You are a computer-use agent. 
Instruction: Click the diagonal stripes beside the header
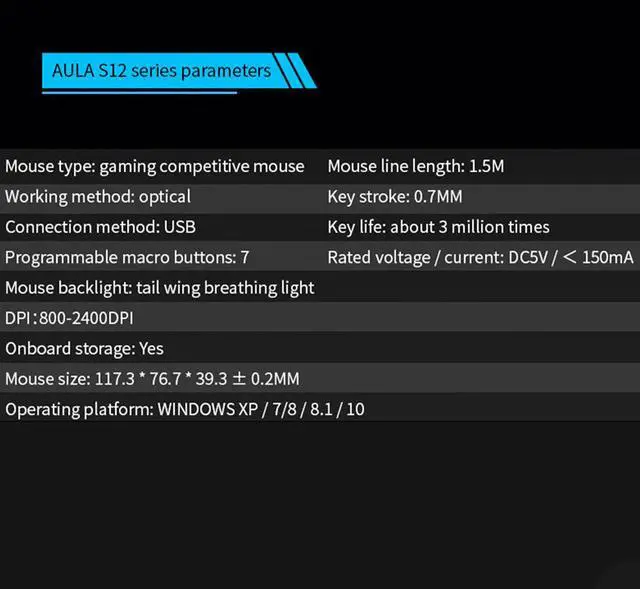(x=296, y=71)
